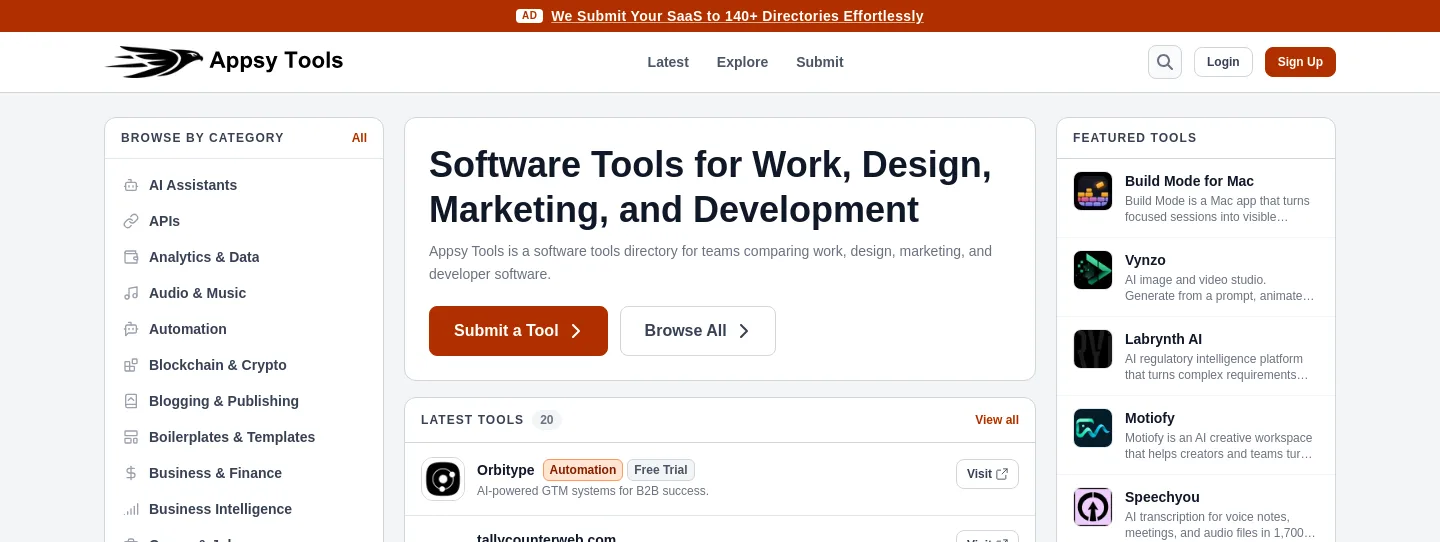1440x542 pixels.
Task: Open the search magnifier icon
Action: tap(1165, 62)
